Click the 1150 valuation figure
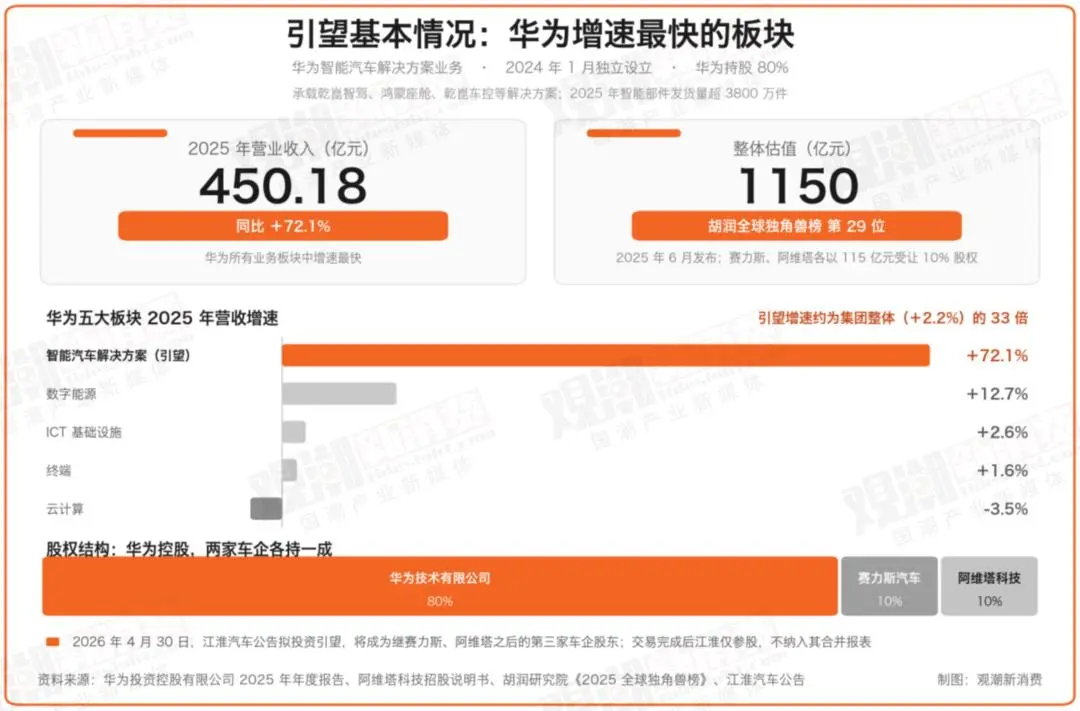Image resolution: width=1080 pixels, height=711 pixels. (798, 186)
